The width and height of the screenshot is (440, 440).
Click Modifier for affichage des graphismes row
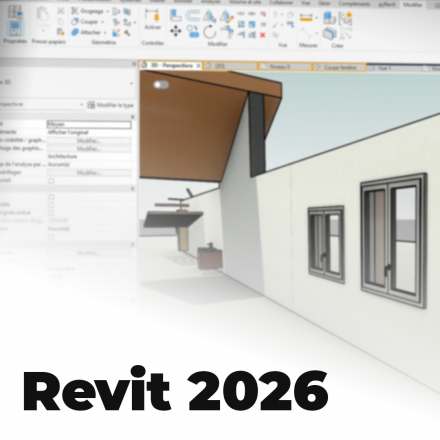[89, 149]
